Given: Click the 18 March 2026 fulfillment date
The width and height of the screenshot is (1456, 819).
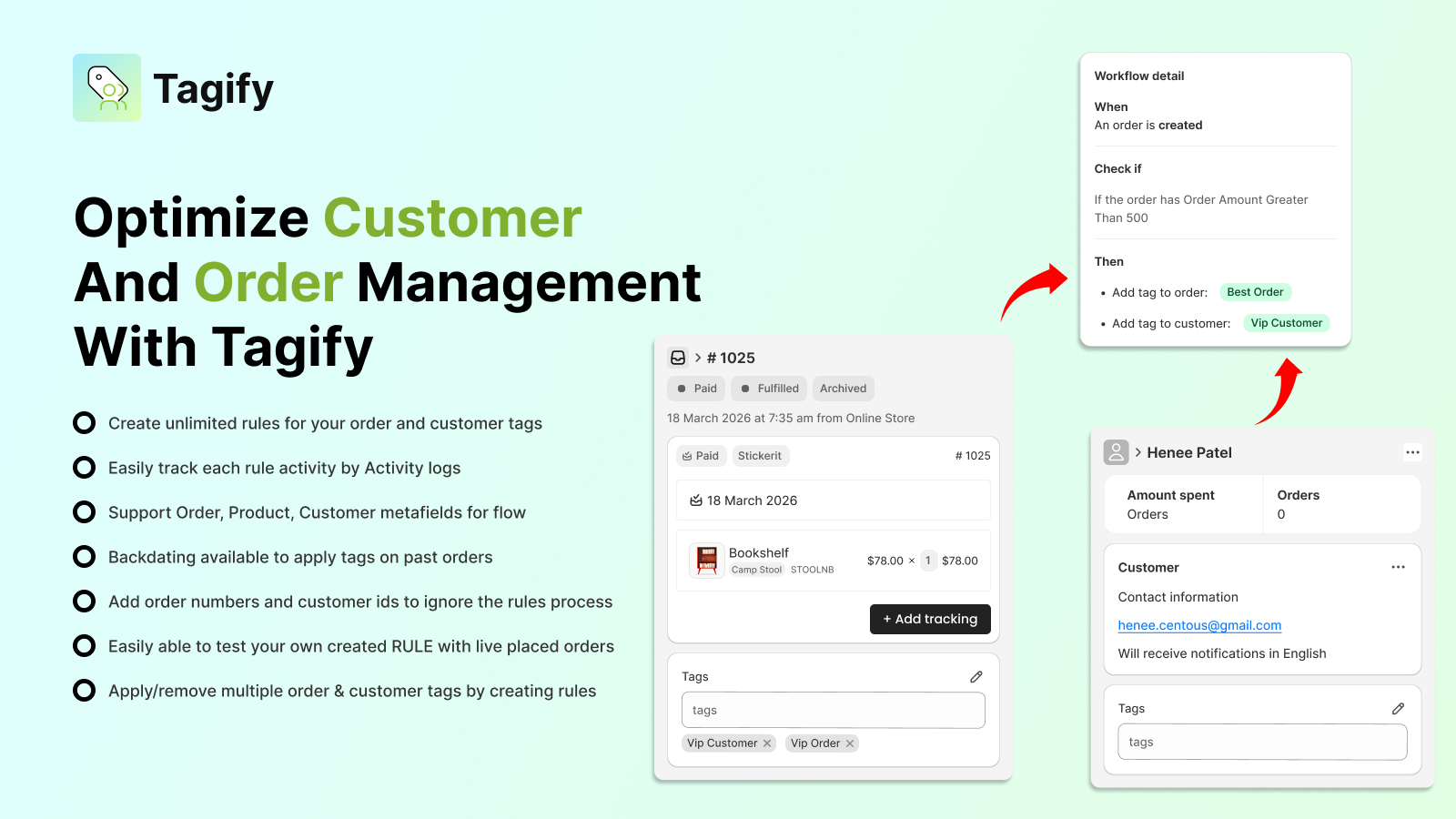Looking at the screenshot, I should 752,500.
